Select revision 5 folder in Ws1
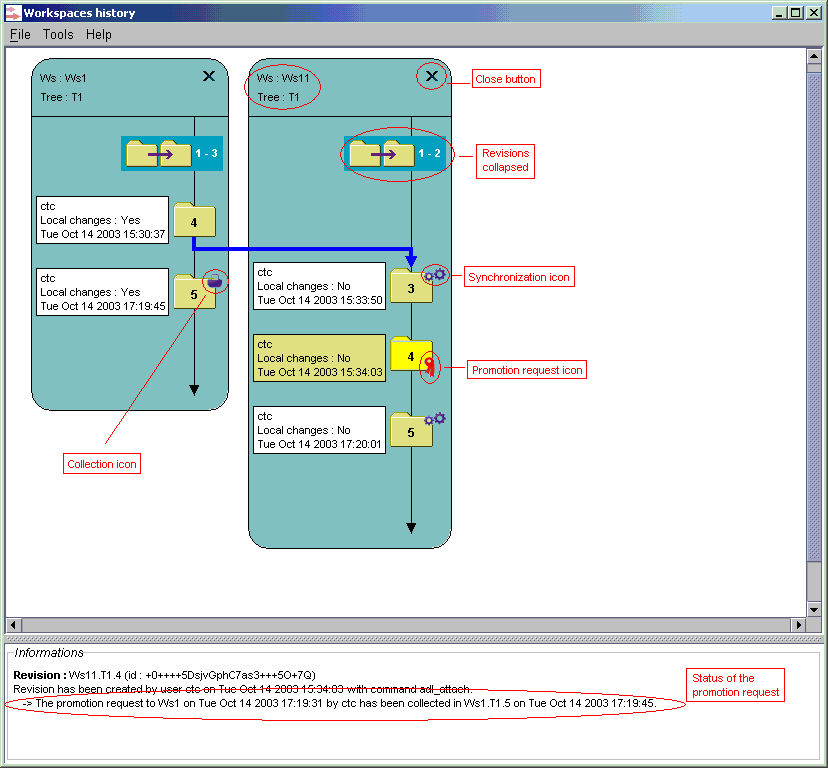Image resolution: width=828 pixels, height=768 pixels. coord(194,292)
